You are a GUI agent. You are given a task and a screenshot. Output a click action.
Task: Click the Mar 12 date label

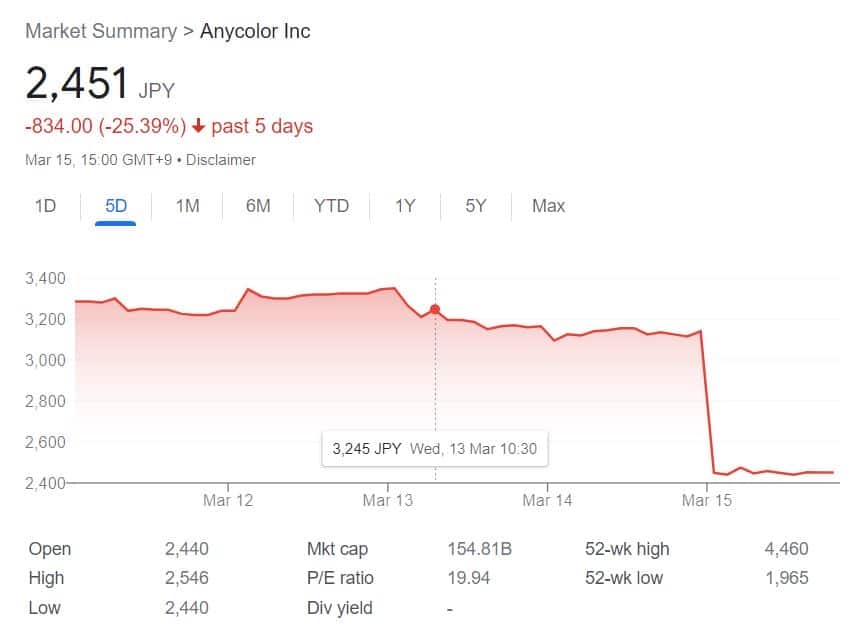click(x=228, y=500)
